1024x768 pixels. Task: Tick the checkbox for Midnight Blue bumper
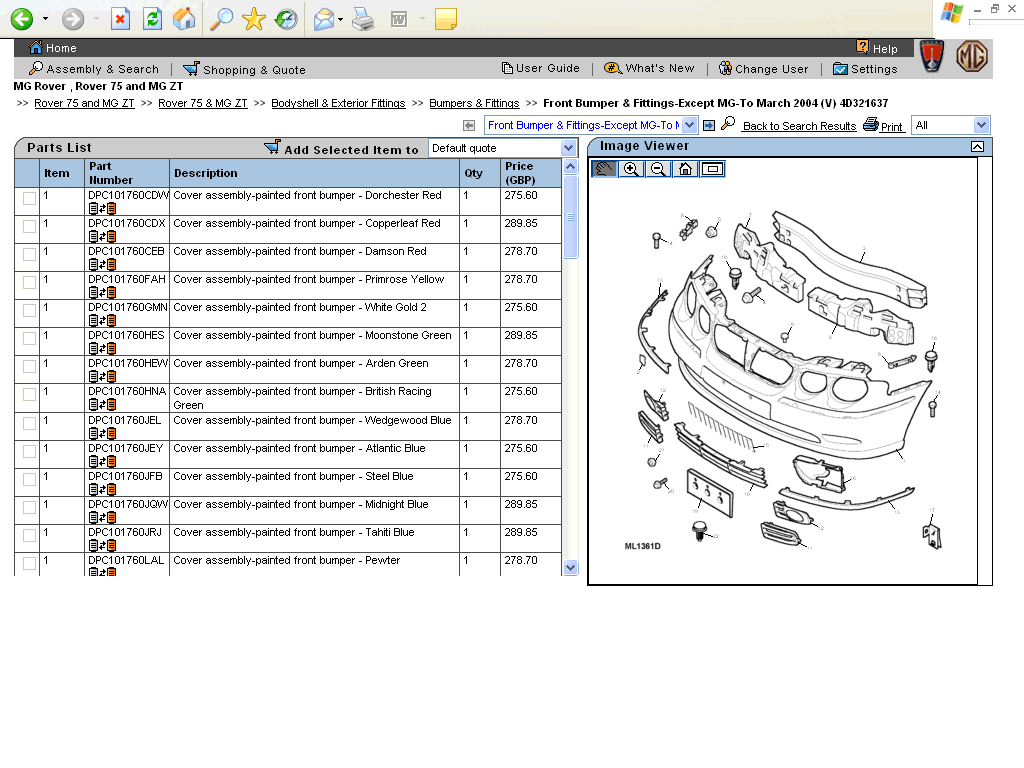tap(29, 508)
